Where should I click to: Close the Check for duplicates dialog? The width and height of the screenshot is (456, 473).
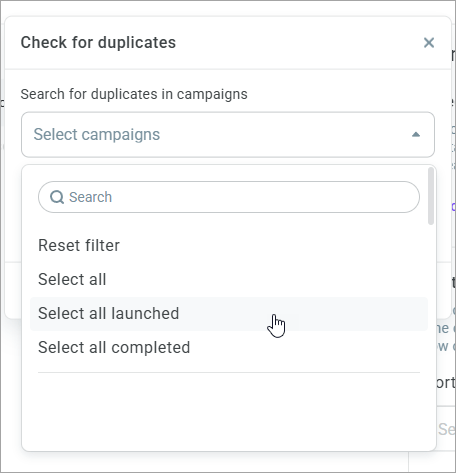pos(429,43)
